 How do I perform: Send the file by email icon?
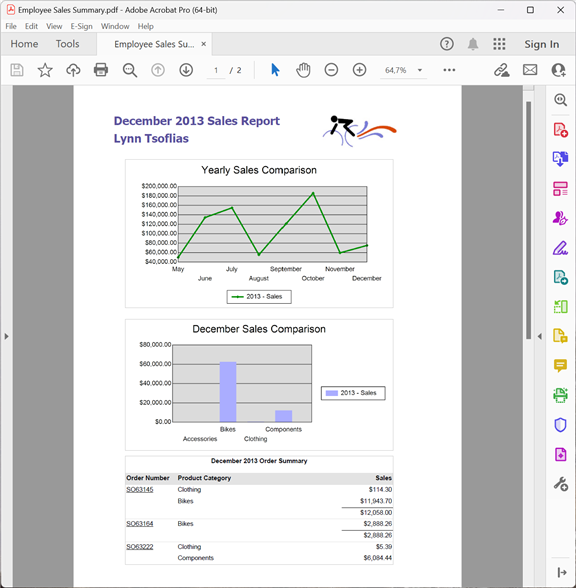(530, 70)
